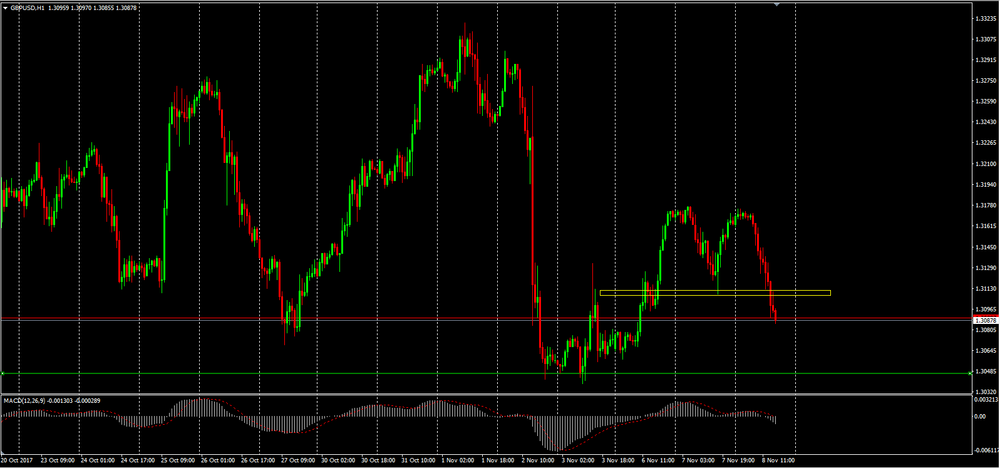Viewport: 1000px width, 468px height.
Task: Click the 20 Oct 2017 time label
Action: 17,459
